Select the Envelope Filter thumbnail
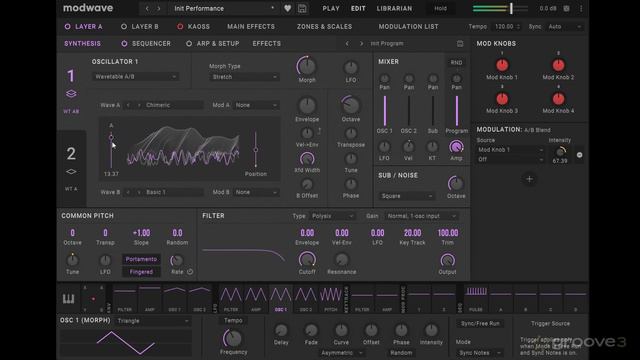 tap(124, 298)
